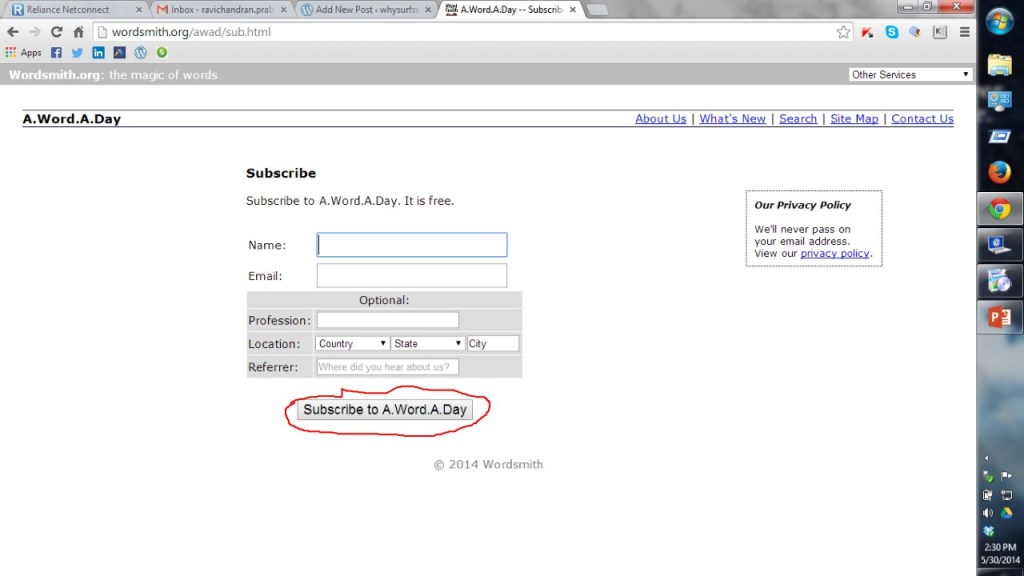
Task: Open the Country dropdown list
Action: coord(352,343)
